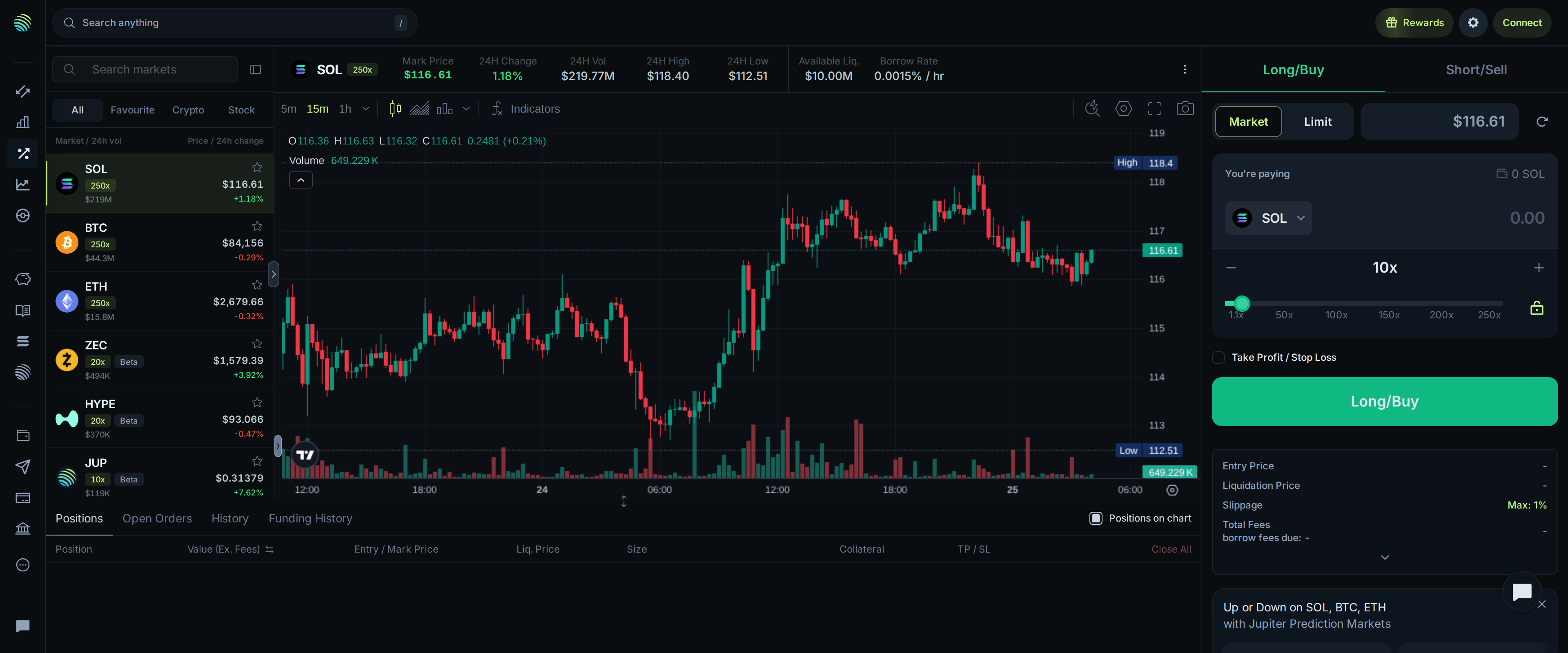The image size is (1568, 653).
Task: Open chart settings hexagon icon
Action: [x=1124, y=109]
